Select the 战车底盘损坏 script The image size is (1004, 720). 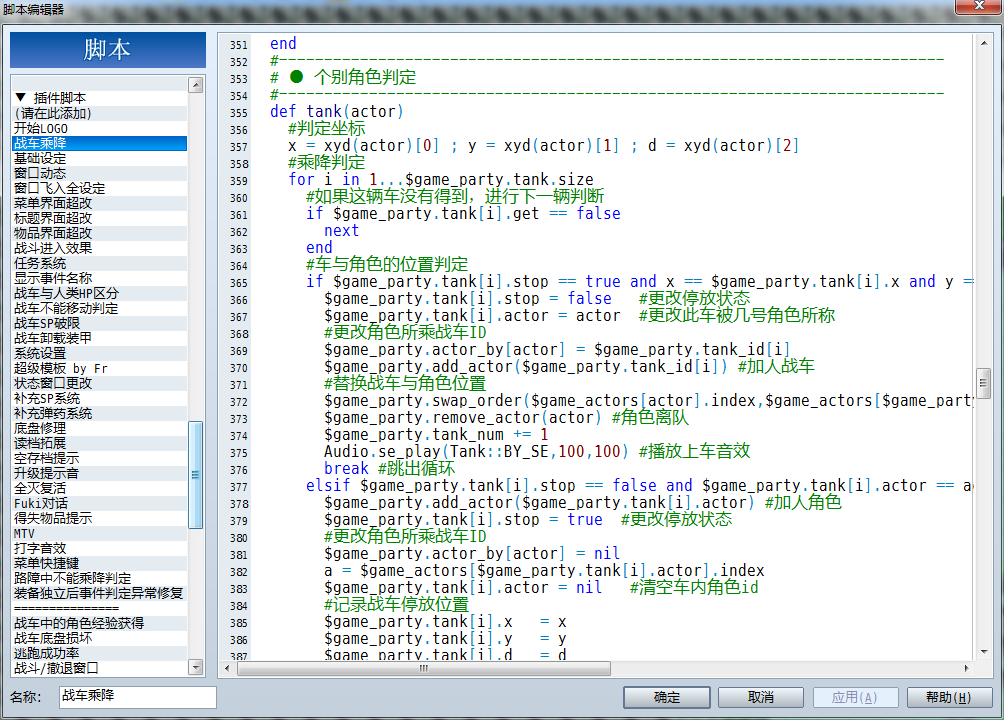click(99, 638)
